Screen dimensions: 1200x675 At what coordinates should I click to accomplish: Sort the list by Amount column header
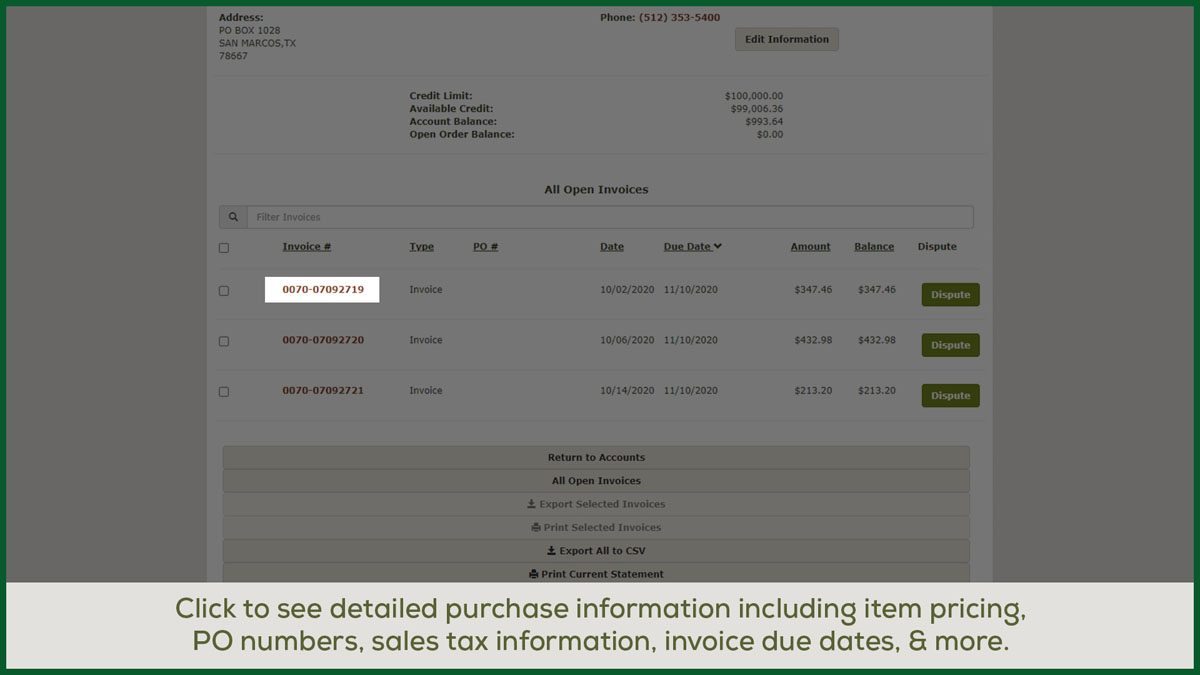click(810, 247)
